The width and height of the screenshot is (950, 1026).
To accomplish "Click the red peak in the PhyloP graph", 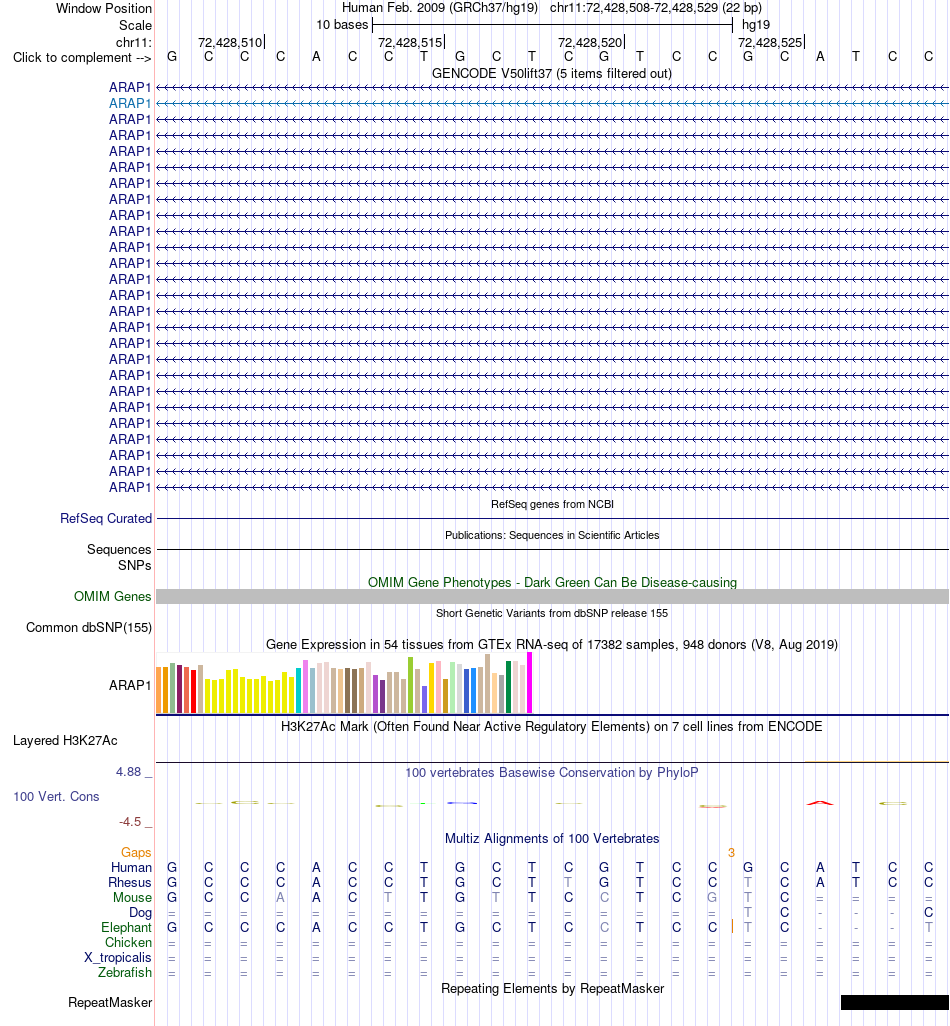I will 820,802.
